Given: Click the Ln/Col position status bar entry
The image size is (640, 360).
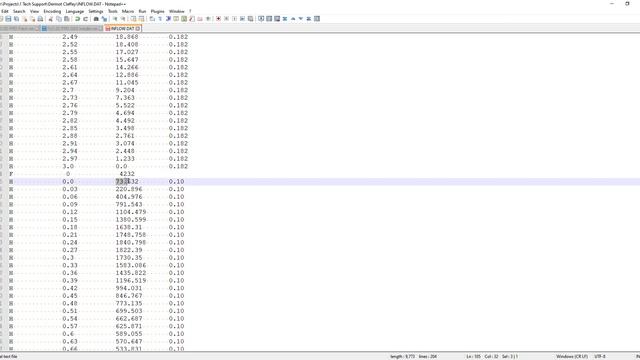Looking at the screenshot, I should pos(491,356).
